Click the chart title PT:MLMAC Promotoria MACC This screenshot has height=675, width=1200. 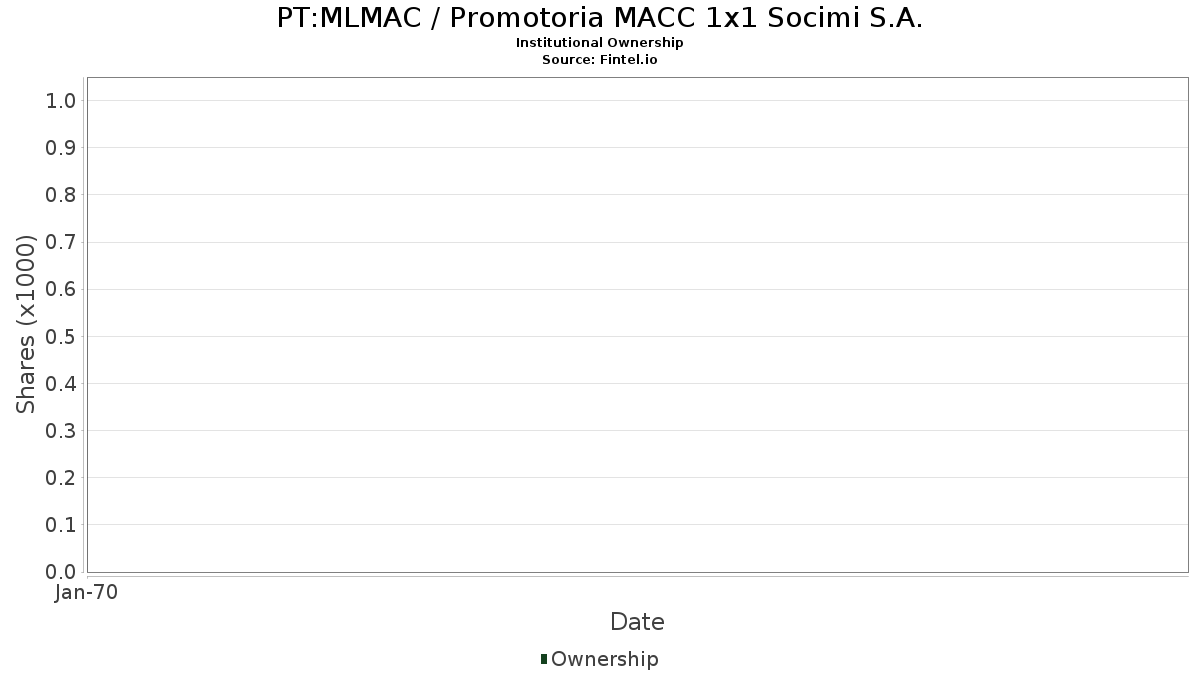600,18
